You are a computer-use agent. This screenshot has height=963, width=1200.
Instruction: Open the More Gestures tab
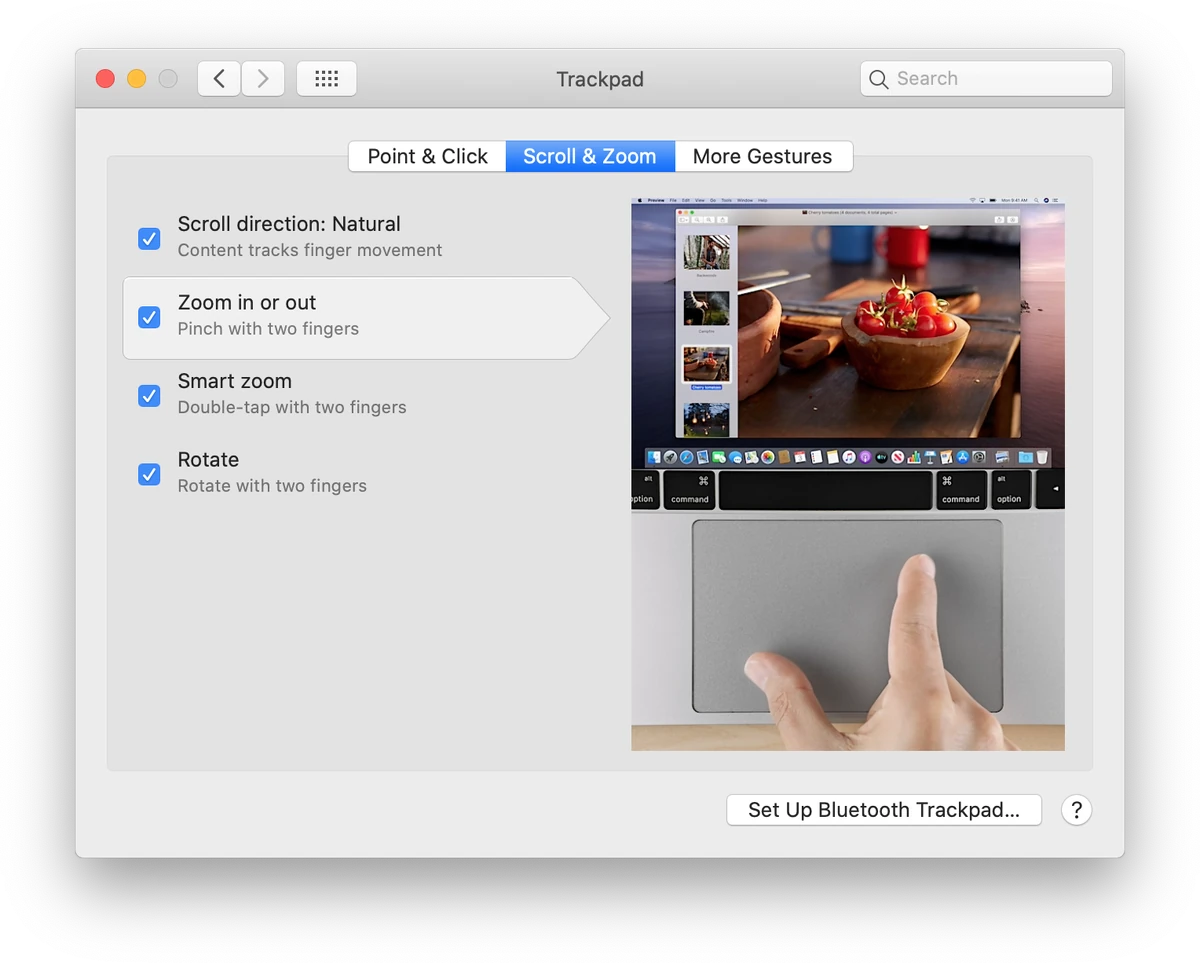click(x=763, y=156)
